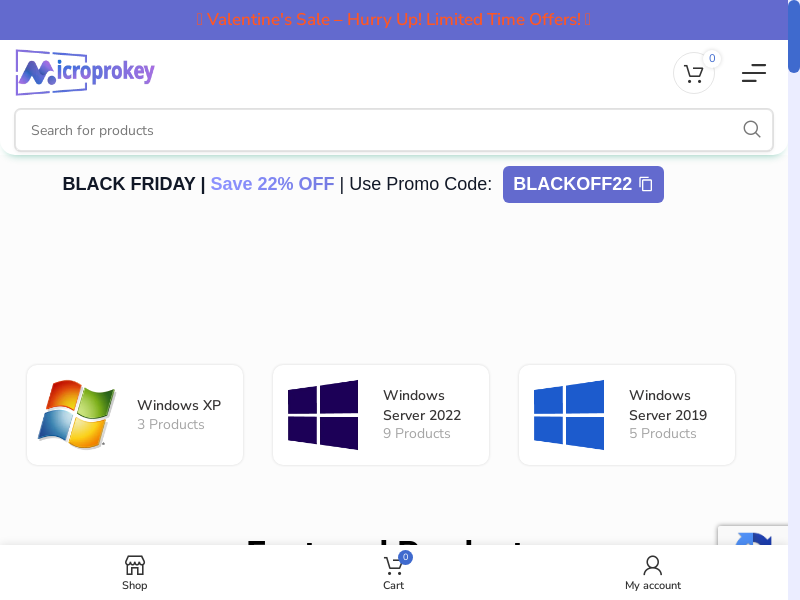Click the Microprokey logo

85,72
